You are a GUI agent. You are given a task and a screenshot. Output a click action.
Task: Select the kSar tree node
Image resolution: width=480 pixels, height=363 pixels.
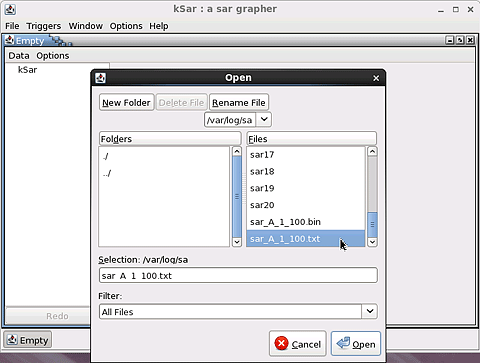pyautogui.click(x=27, y=70)
